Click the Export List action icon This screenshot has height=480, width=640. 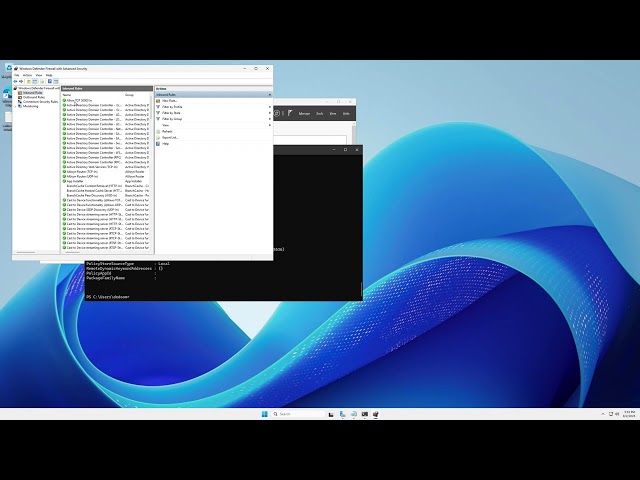pos(158,138)
